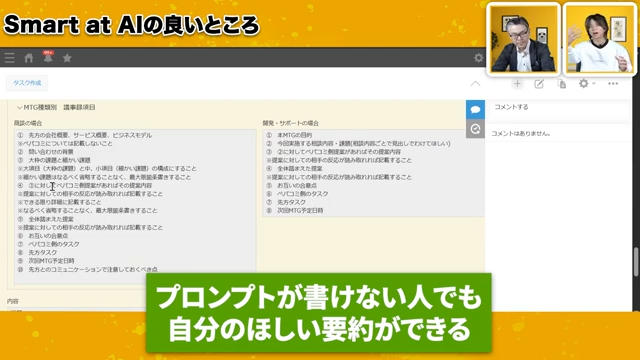640x360 pixels.
Task: Click line ⑧ 次回MTG予定日時 in right box
Action: 295,211
